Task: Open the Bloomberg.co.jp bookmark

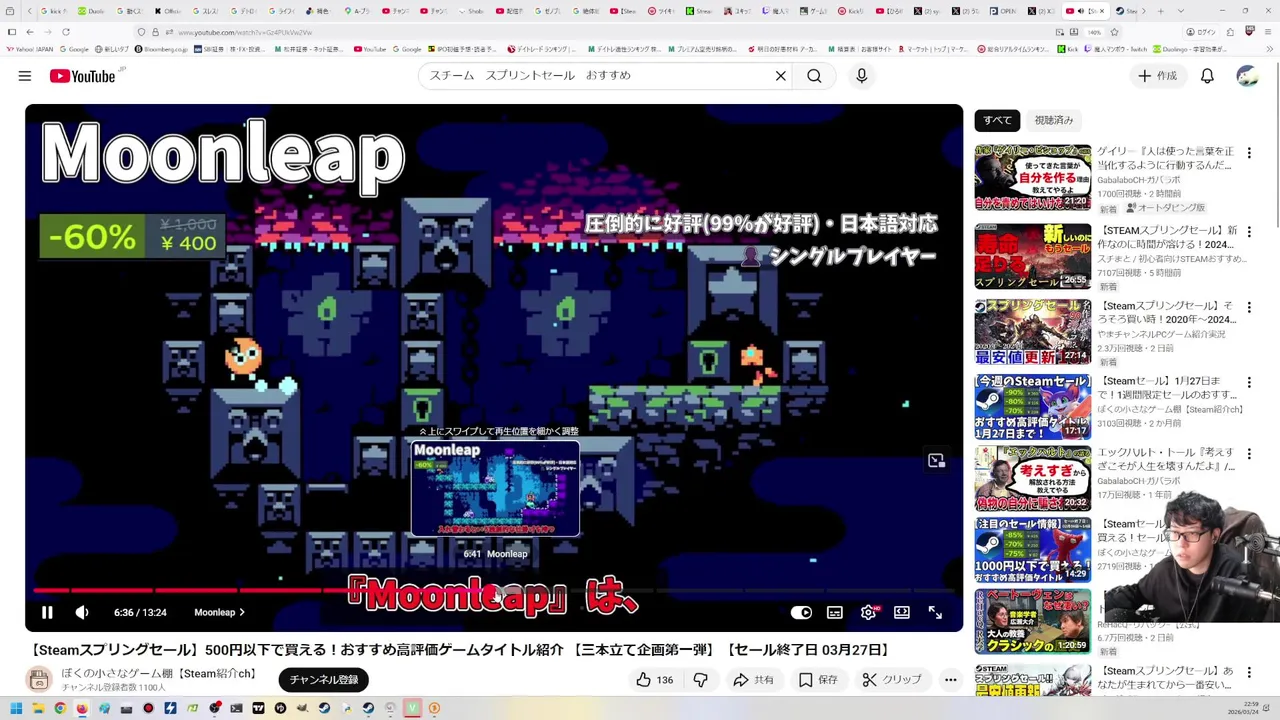Action: (x=161, y=49)
